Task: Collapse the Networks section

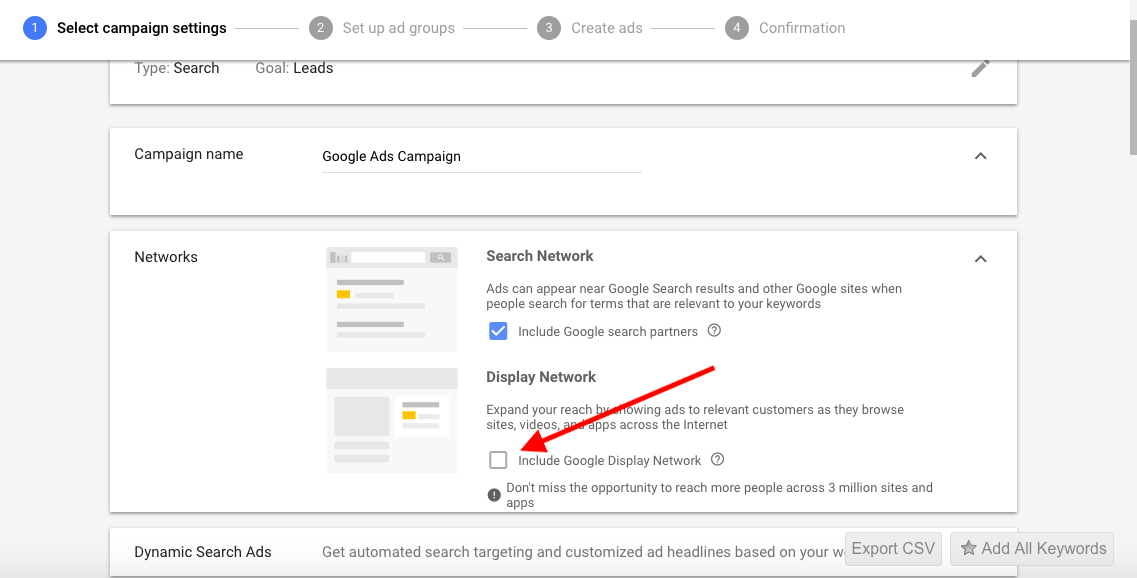Action: [x=980, y=259]
